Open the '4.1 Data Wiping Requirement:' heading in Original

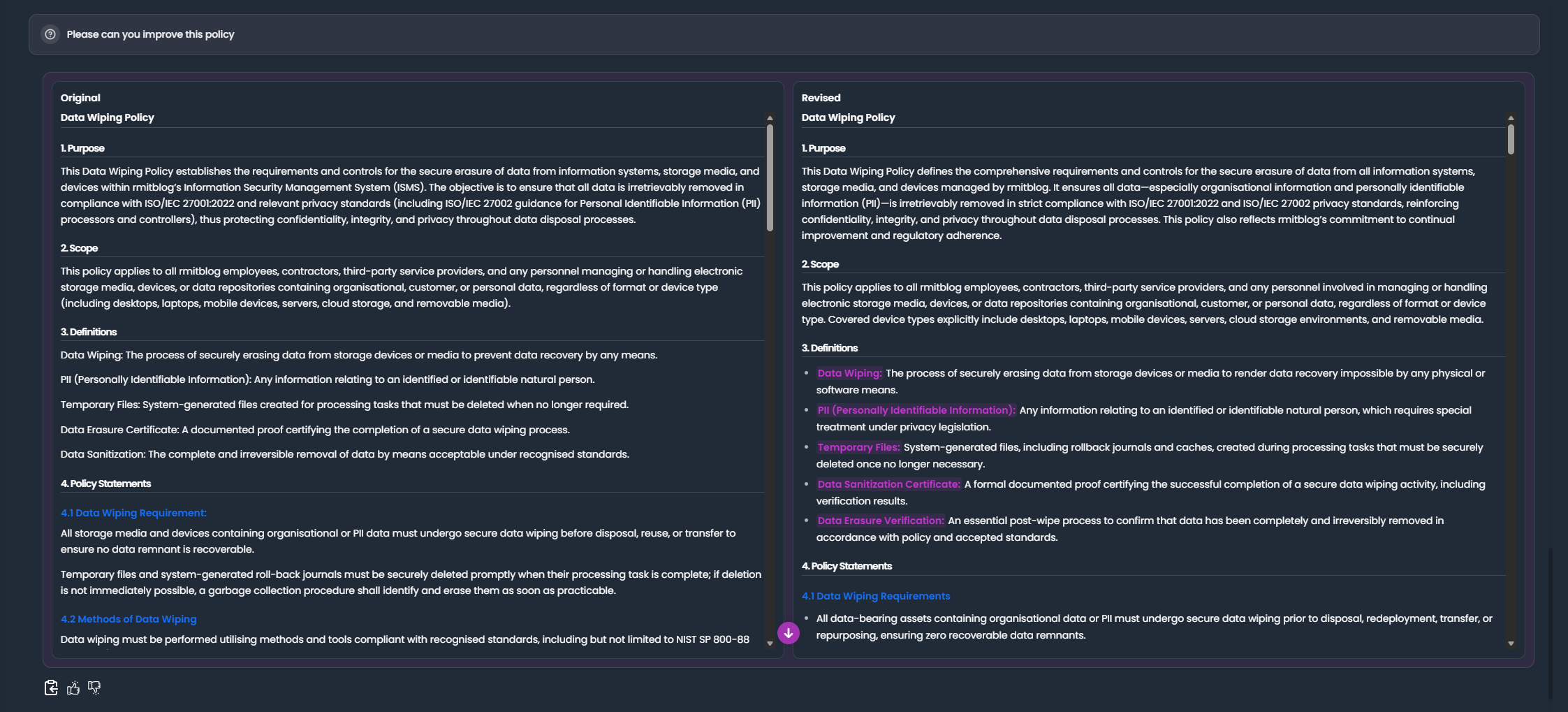point(133,513)
